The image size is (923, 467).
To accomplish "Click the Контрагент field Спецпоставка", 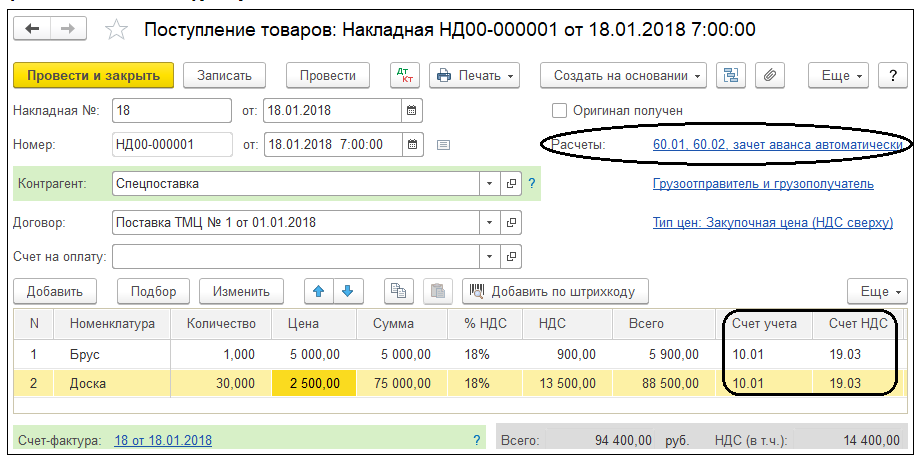I will [x=296, y=184].
